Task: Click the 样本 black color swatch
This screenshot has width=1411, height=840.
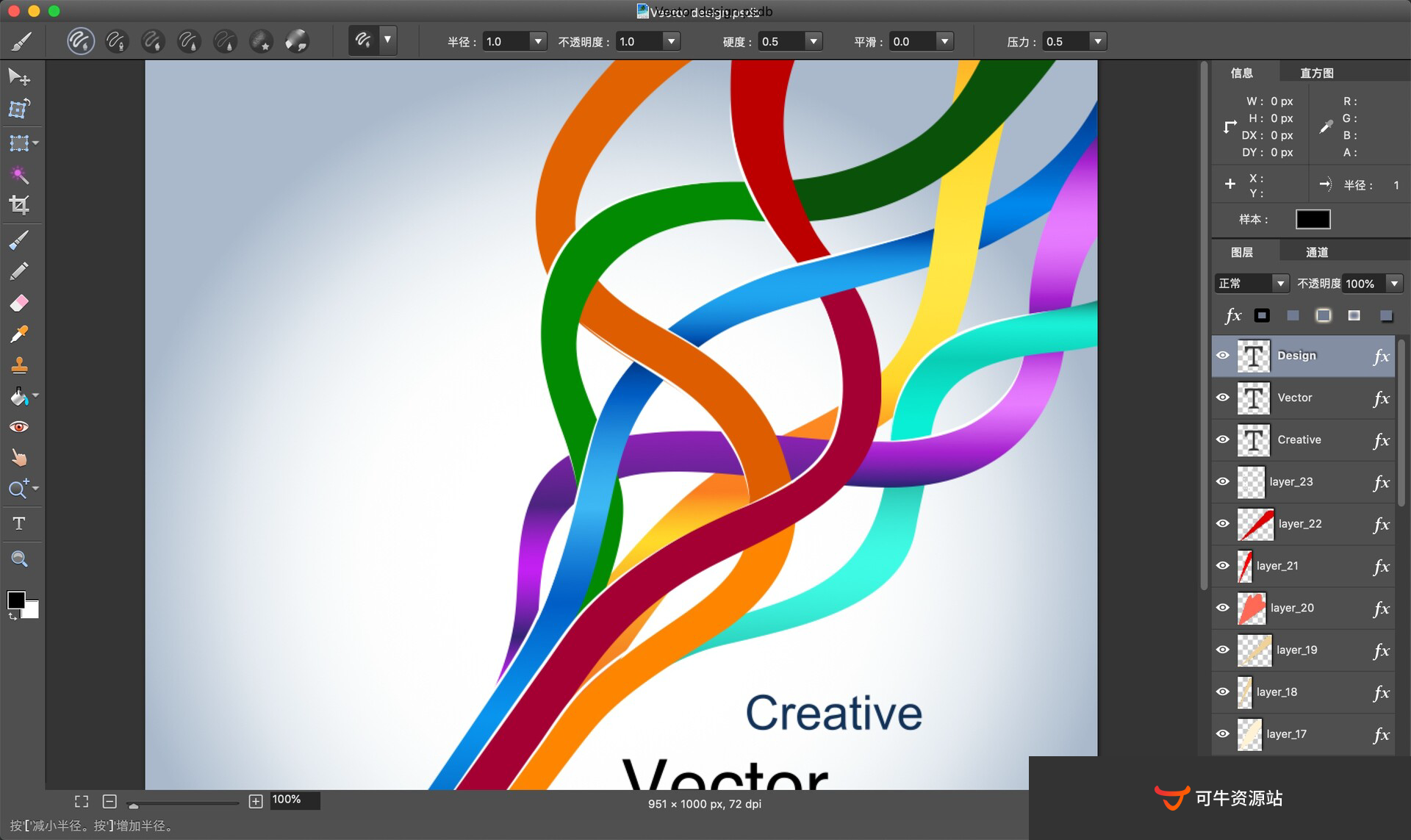Action: click(1313, 219)
